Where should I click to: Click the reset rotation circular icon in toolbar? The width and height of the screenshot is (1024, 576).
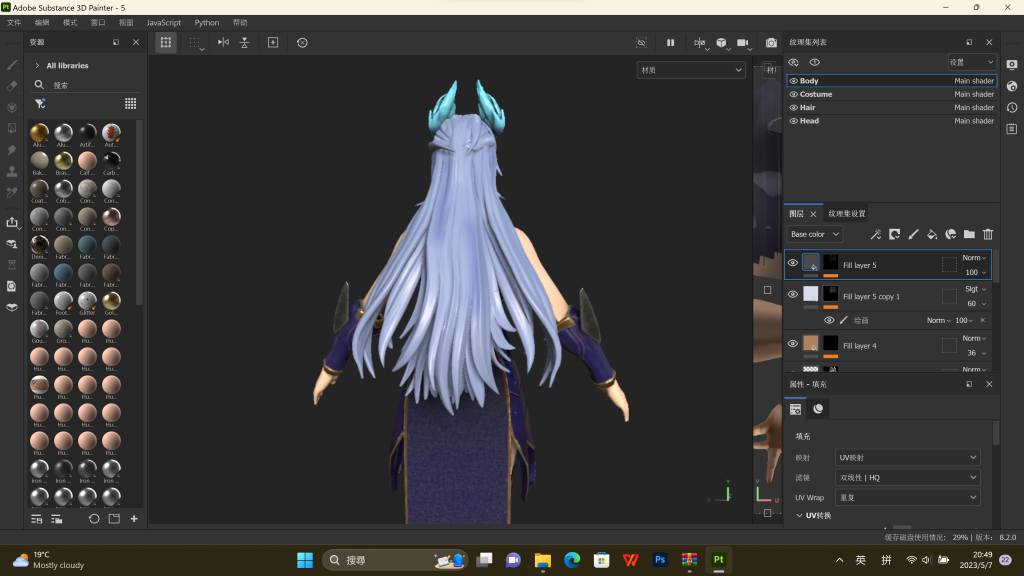click(x=302, y=42)
